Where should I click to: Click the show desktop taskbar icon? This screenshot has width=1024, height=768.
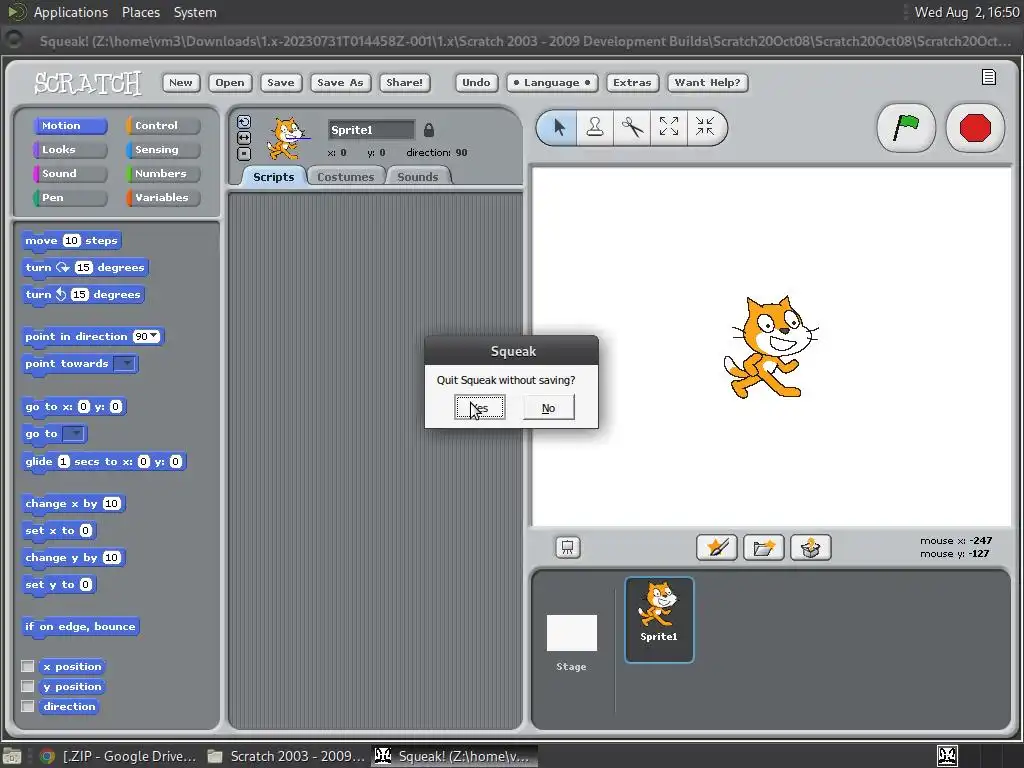coord(12,756)
